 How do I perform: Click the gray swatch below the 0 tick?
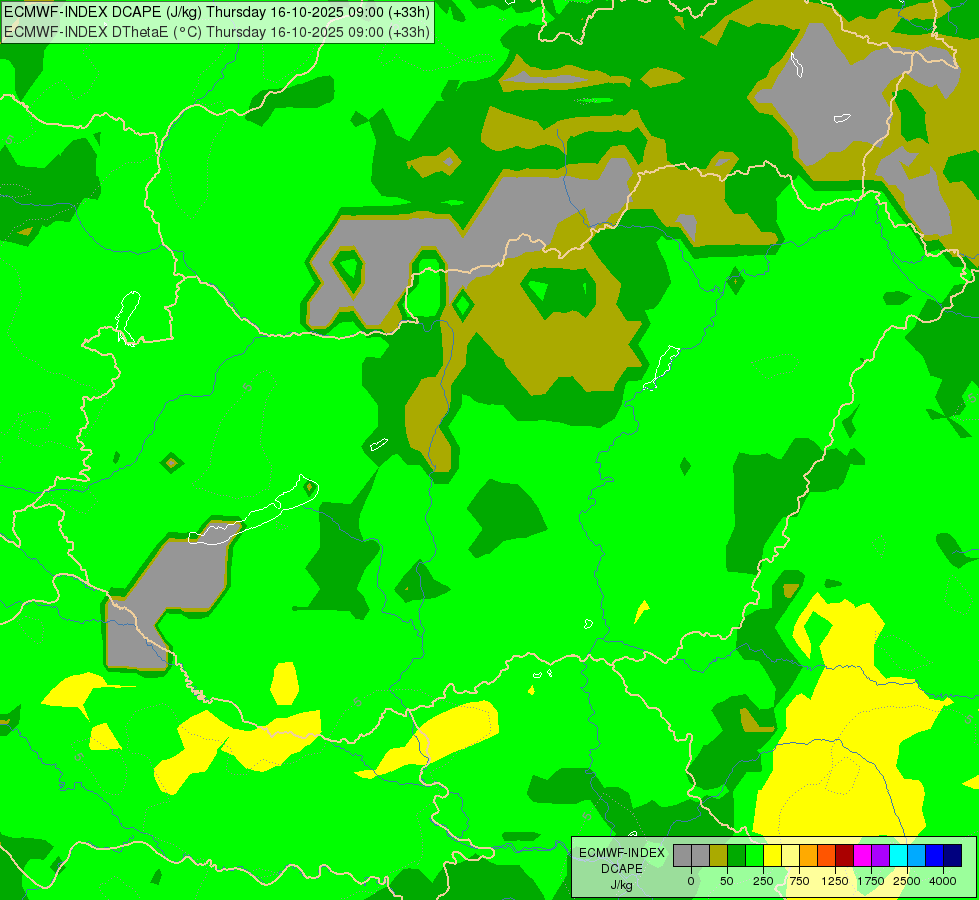682,856
